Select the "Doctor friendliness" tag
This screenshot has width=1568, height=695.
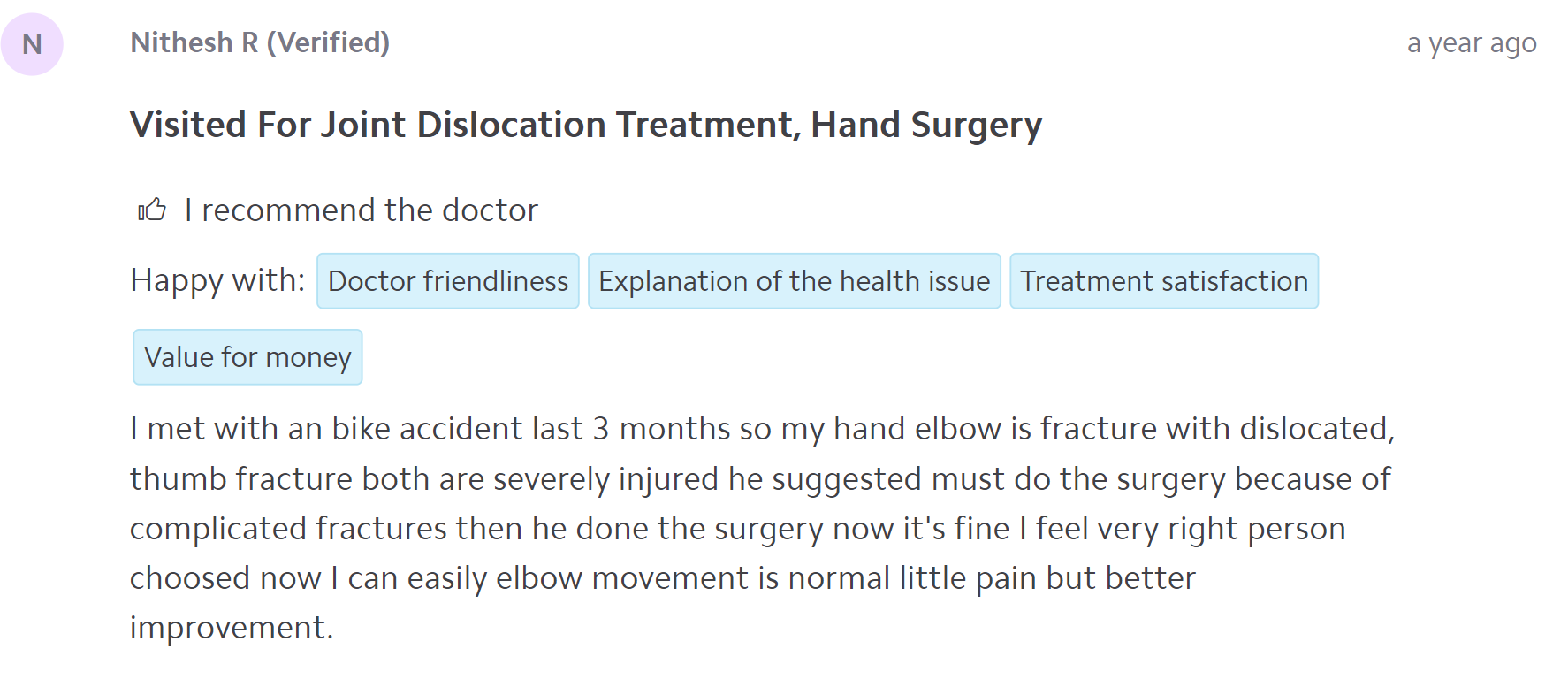[448, 281]
